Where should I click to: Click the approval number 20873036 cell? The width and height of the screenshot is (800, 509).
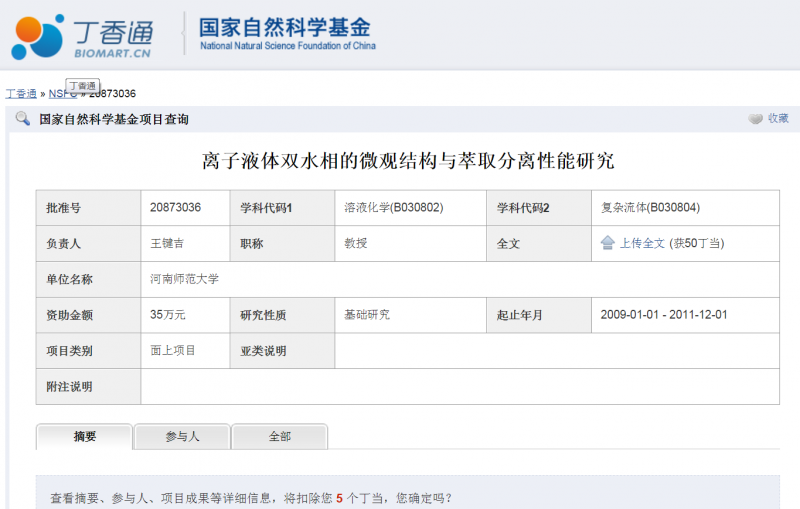coord(176,208)
